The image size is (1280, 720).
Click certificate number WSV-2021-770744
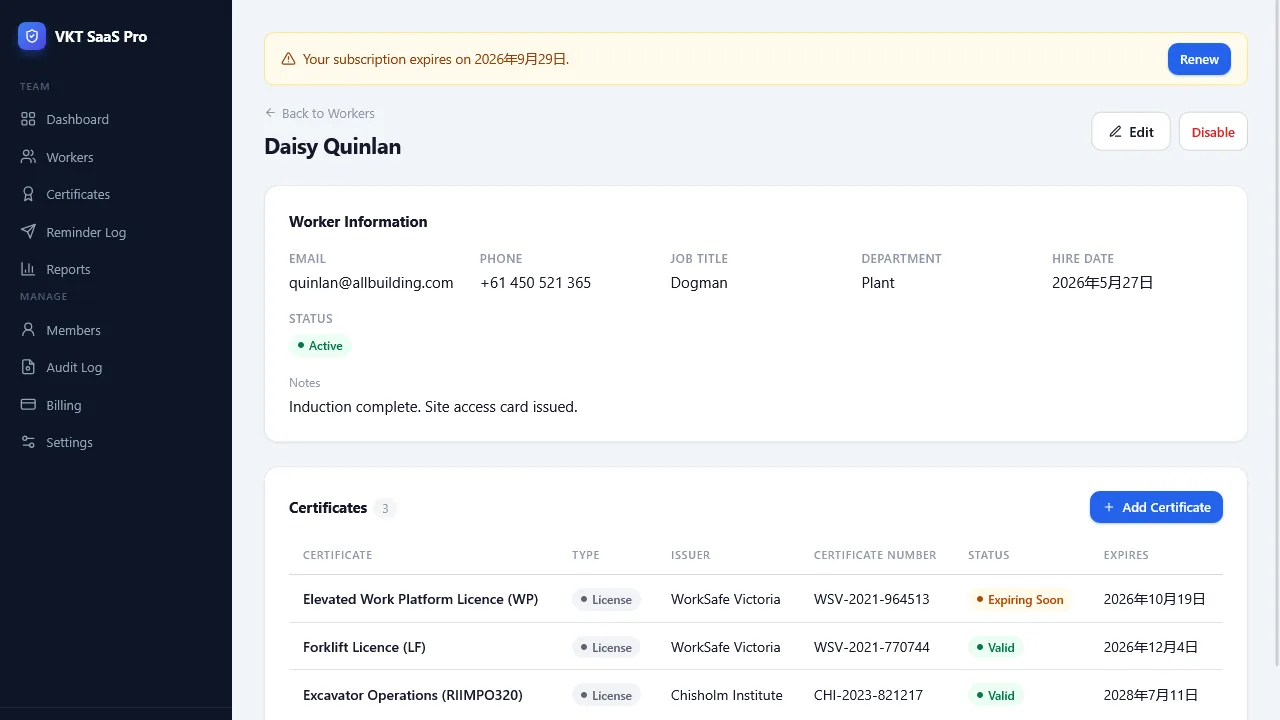[872, 647]
